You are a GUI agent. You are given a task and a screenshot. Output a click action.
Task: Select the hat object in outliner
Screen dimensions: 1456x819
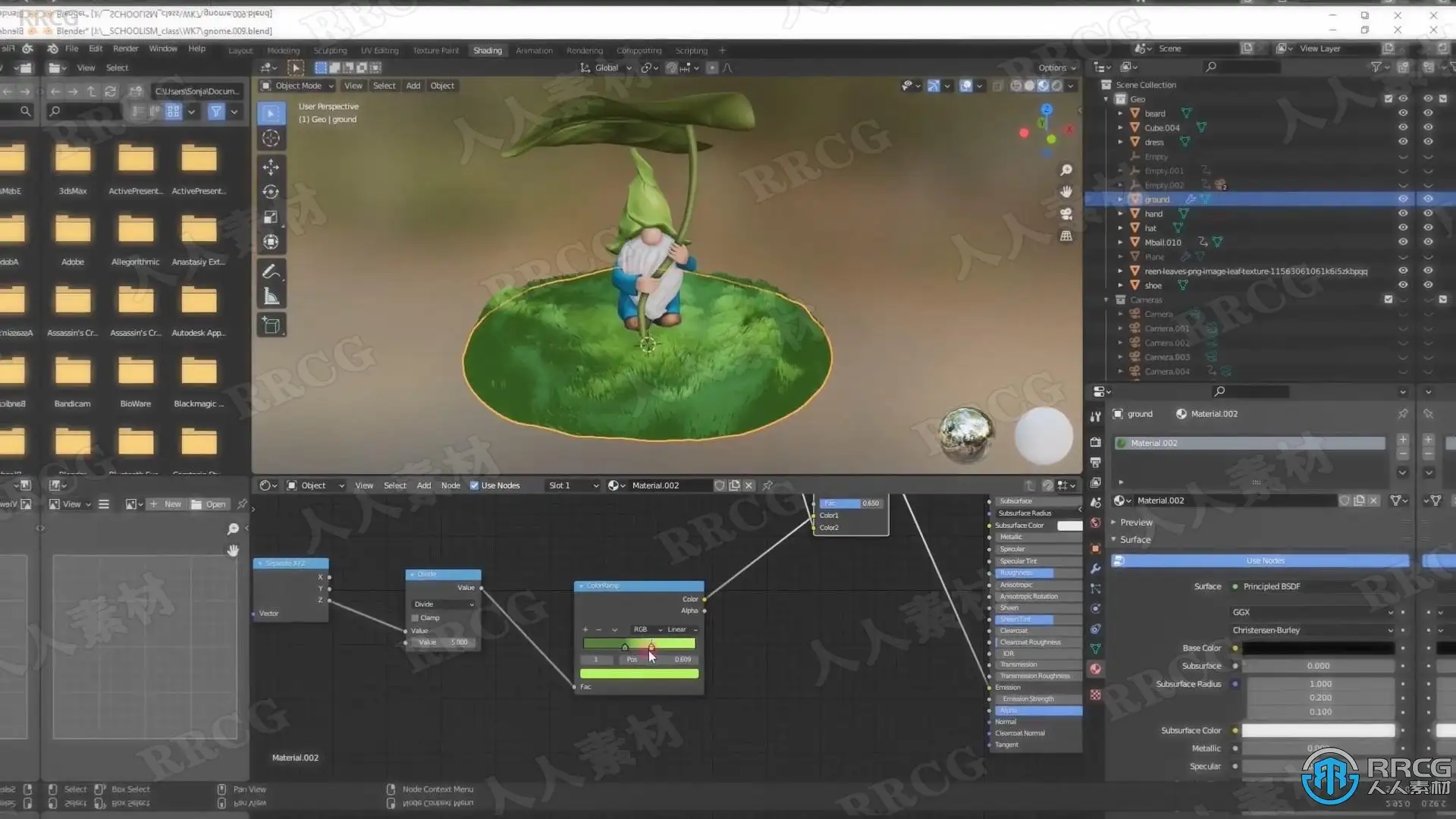click(1150, 228)
